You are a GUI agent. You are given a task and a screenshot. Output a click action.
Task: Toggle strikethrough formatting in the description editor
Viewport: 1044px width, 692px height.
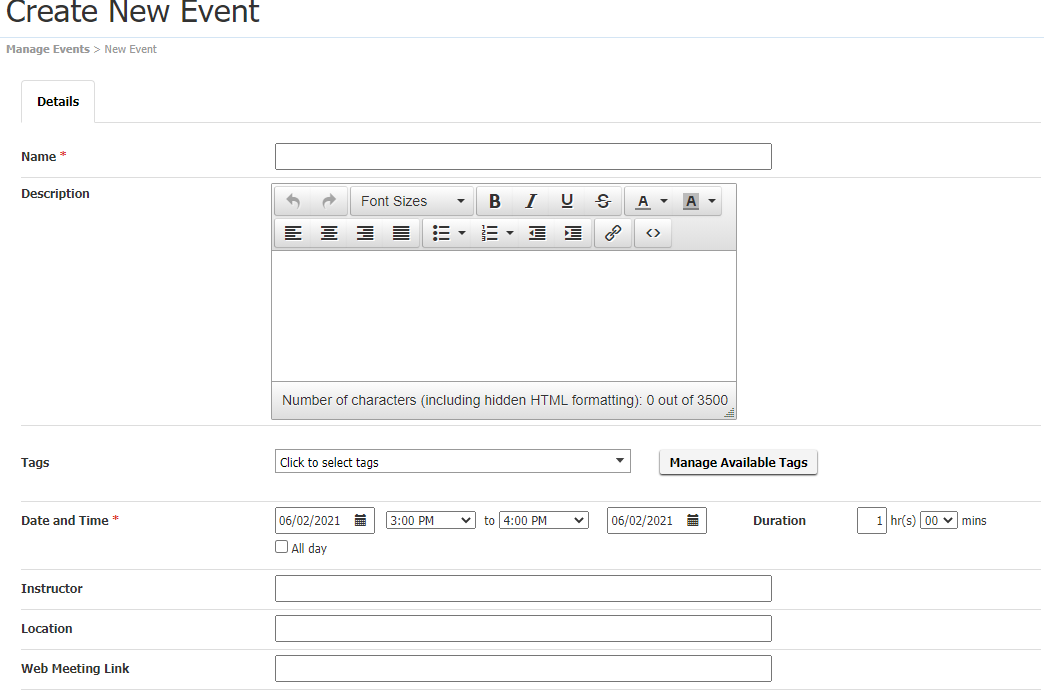(x=602, y=200)
